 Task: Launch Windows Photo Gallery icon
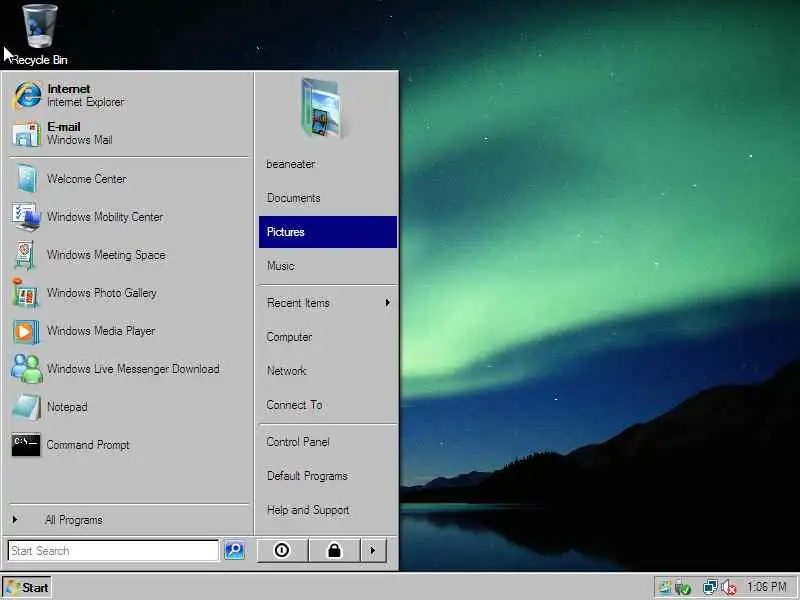point(26,293)
